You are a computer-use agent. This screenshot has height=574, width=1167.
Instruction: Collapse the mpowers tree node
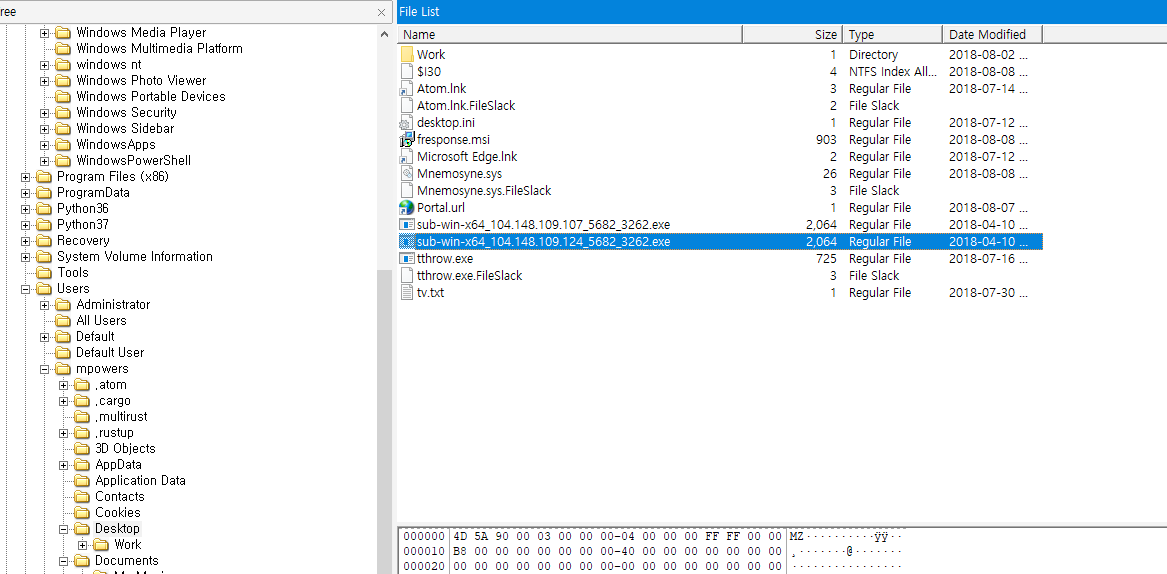coord(45,369)
